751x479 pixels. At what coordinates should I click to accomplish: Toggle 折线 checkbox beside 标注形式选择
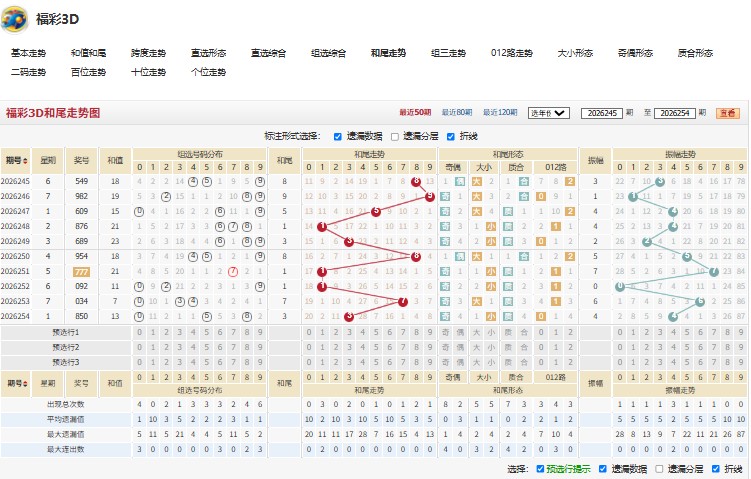[x=451, y=137]
